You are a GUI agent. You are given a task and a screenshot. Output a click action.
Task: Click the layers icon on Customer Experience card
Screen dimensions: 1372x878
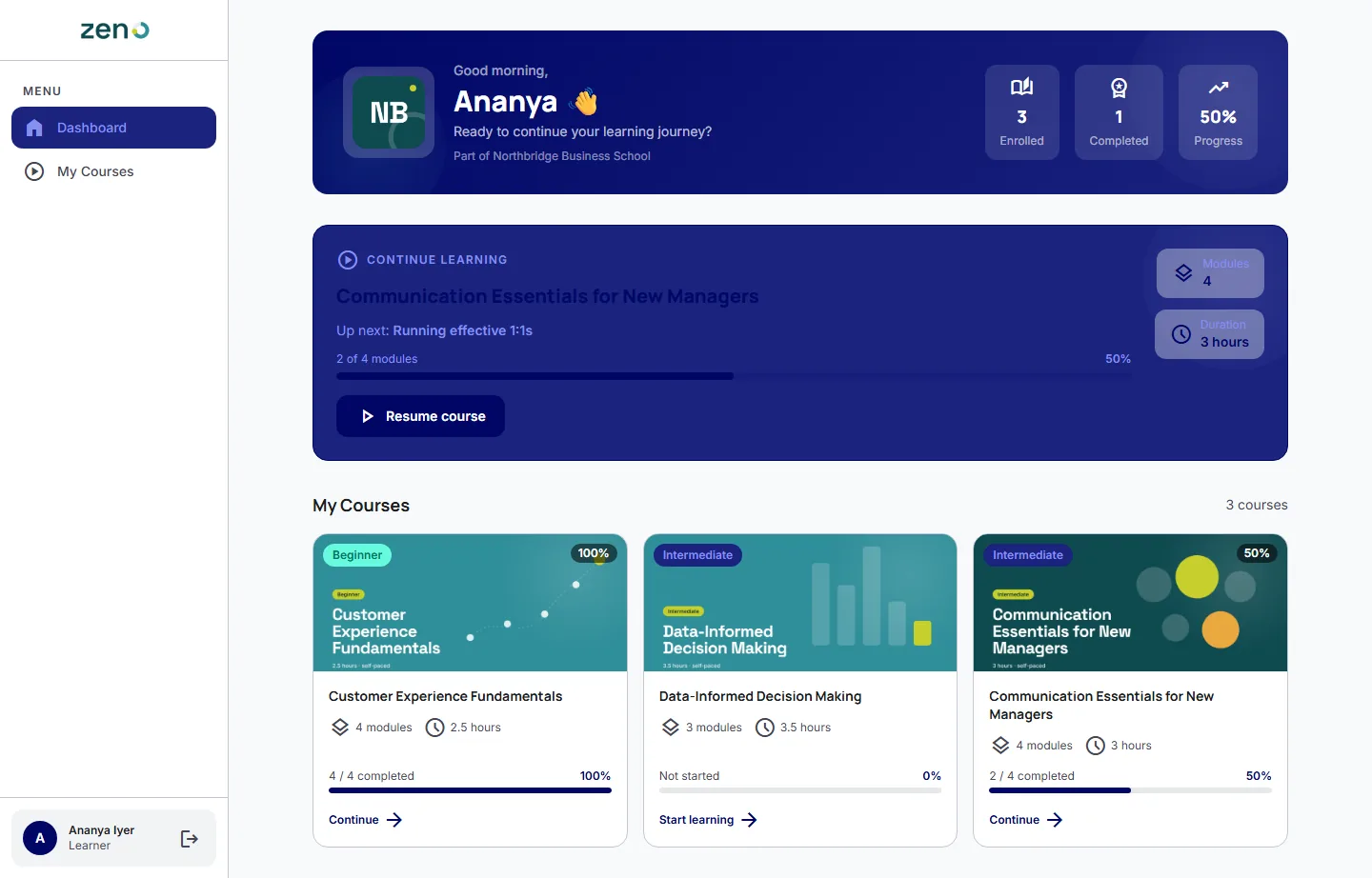(x=340, y=728)
